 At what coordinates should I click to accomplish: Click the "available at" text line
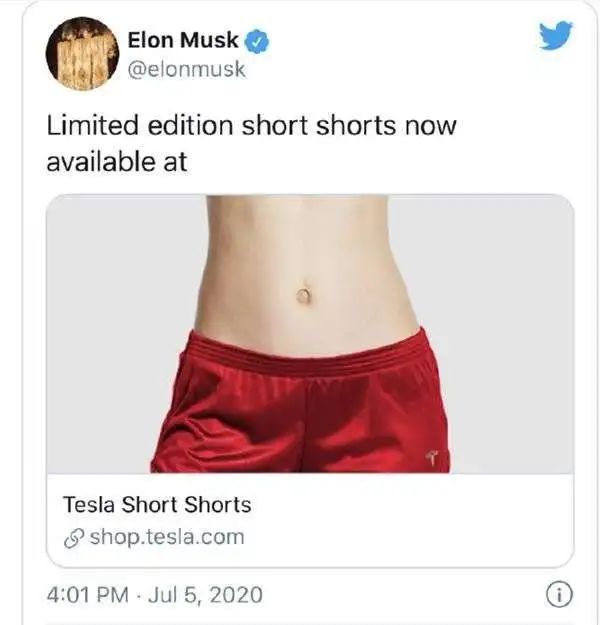tap(117, 161)
